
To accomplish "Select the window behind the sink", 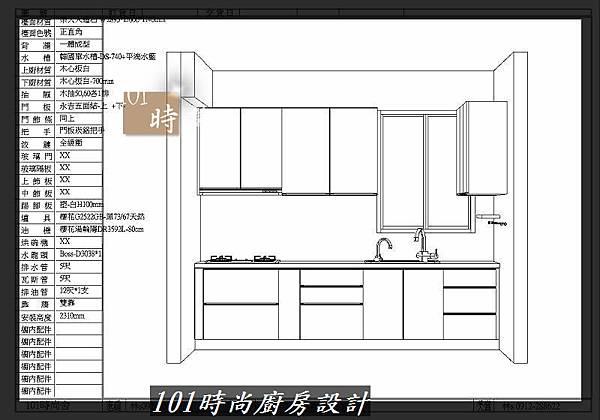I will [x=425, y=171].
